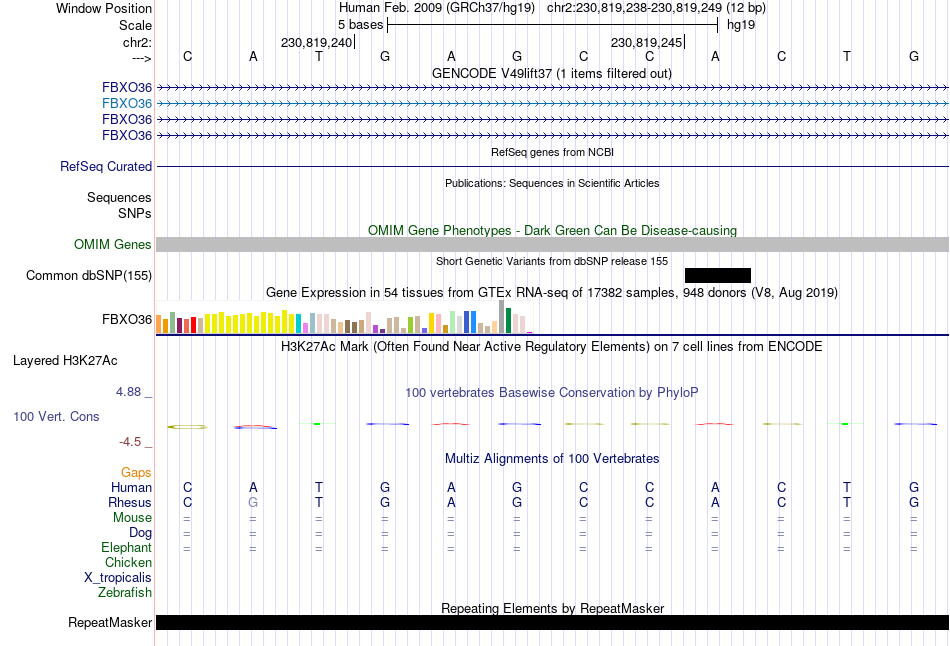Click the Human Feb. 2009 (GRCh37/hg19) text
The width and height of the screenshot is (950, 646).
(x=437, y=8)
